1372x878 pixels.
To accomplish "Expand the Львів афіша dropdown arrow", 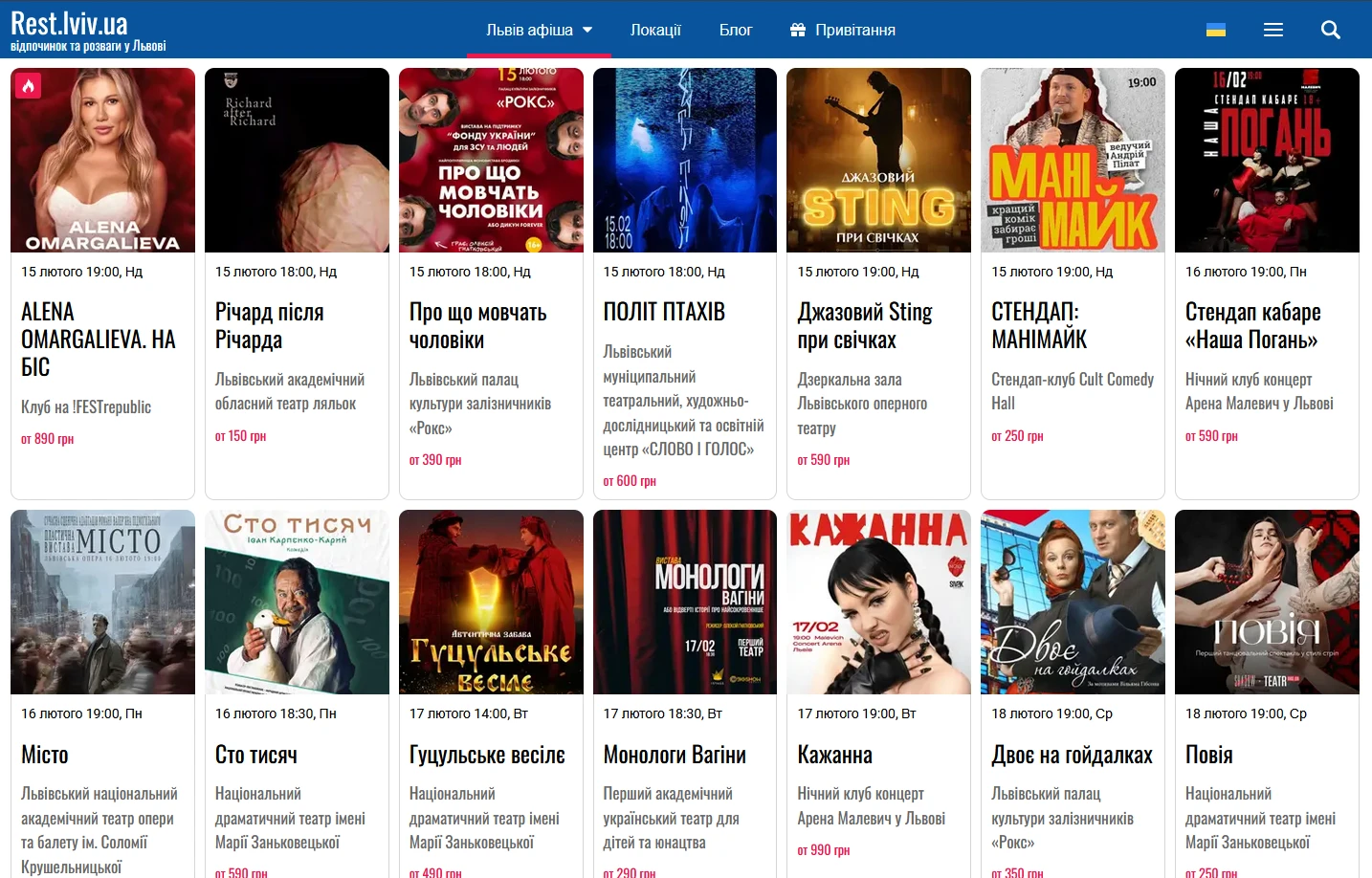I will (x=587, y=30).
